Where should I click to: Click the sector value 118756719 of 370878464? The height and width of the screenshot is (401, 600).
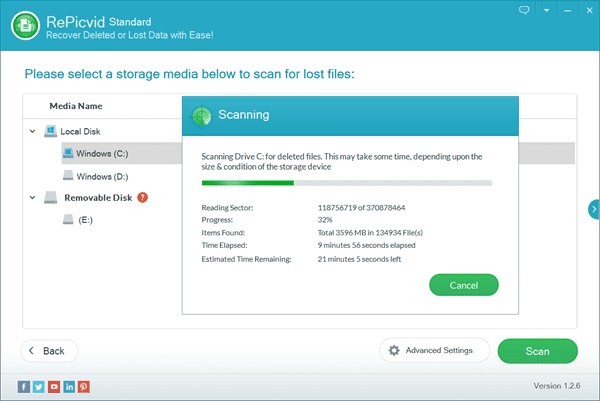[x=361, y=208]
